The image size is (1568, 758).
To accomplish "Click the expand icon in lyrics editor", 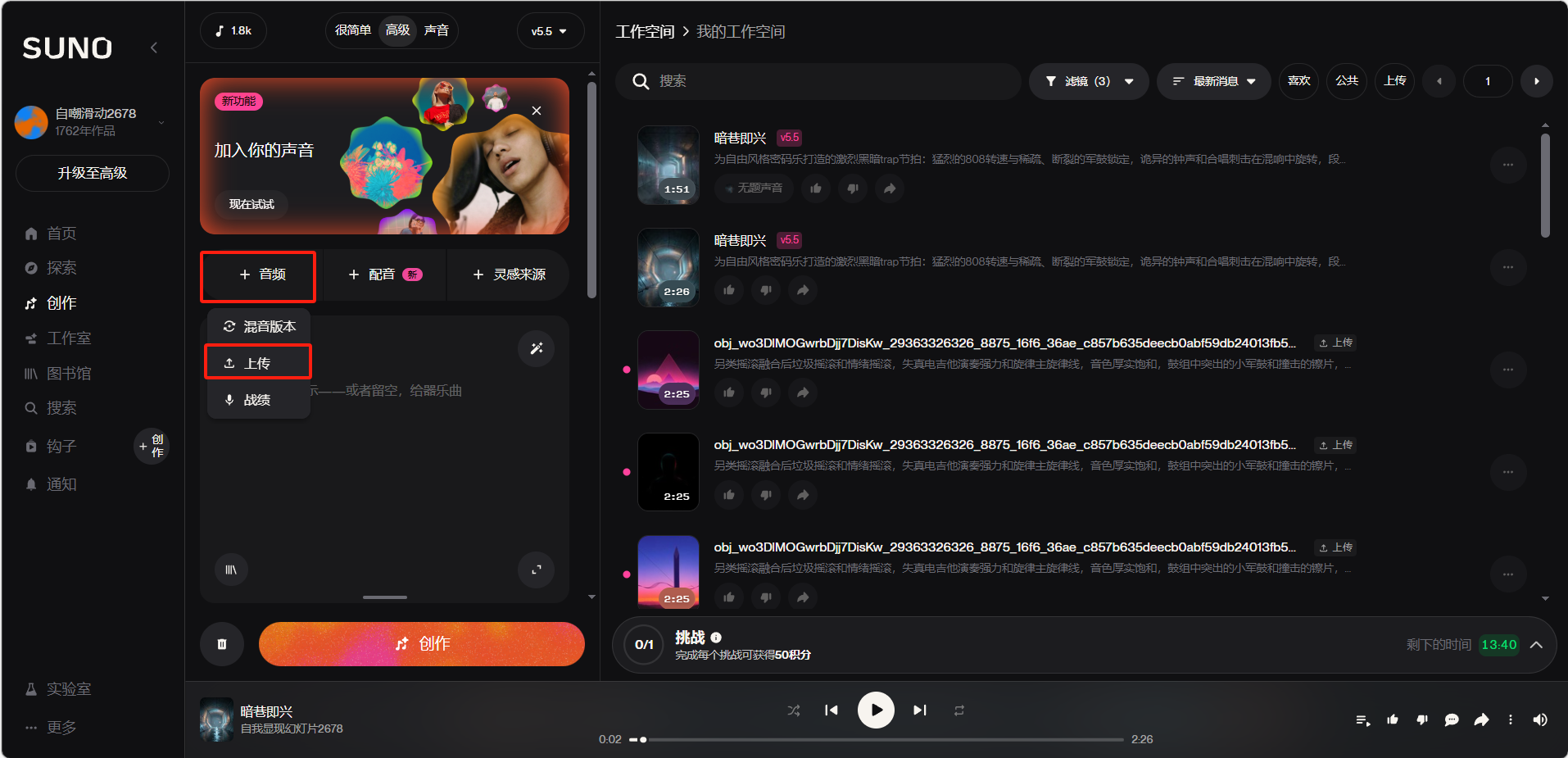I will click(x=537, y=570).
